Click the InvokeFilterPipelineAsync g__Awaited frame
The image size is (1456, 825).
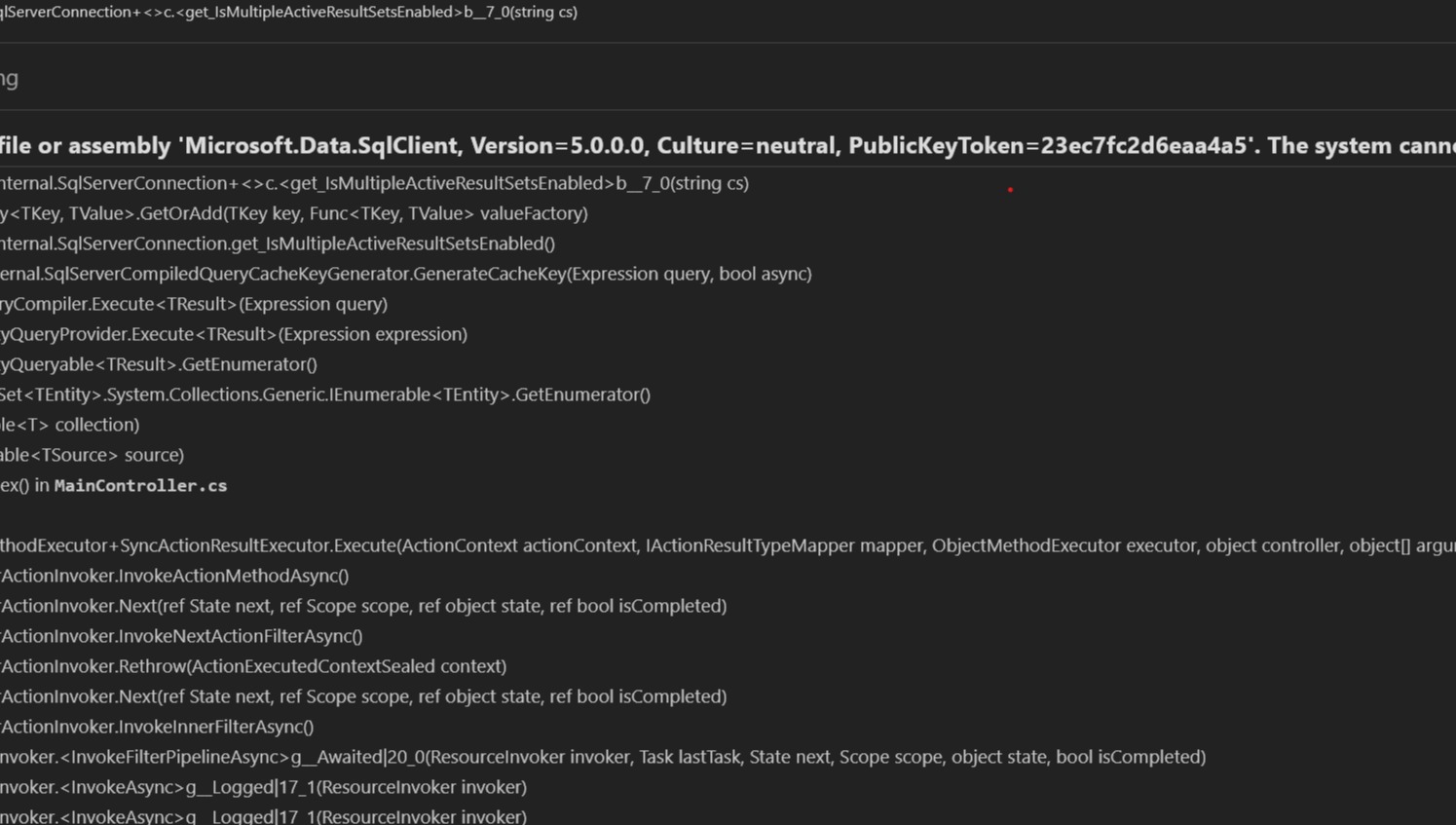tap(603, 757)
